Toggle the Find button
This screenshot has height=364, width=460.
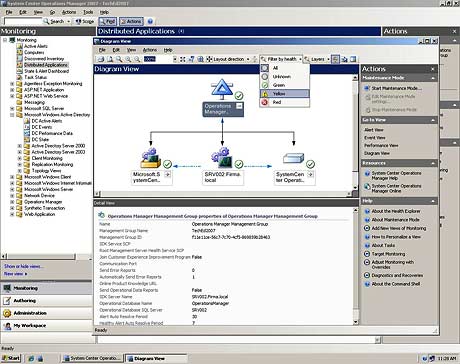tap(108, 21)
